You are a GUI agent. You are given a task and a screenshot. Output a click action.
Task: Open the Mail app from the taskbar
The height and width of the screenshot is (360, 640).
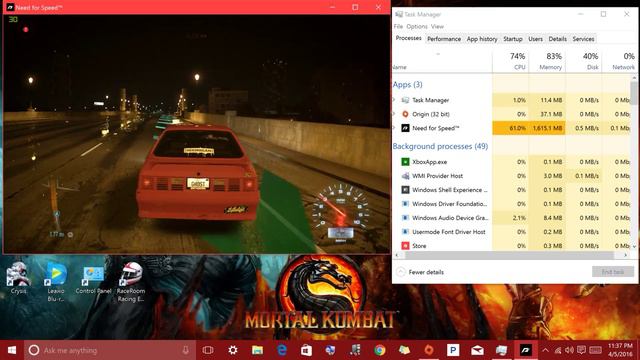(x=478, y=350)
